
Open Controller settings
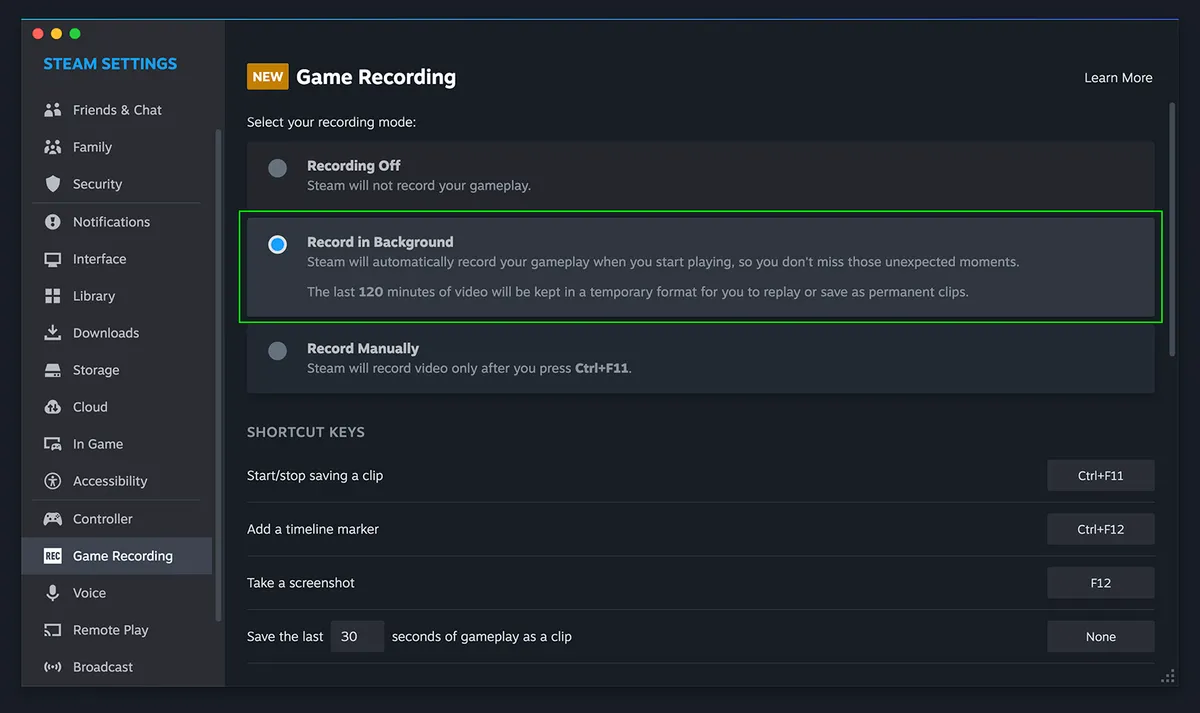116,519
